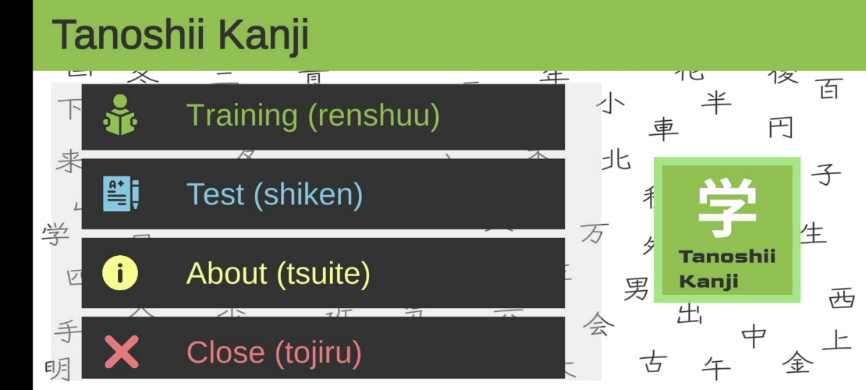Choose Close (tojiru) text label

(x=274, y=352)
